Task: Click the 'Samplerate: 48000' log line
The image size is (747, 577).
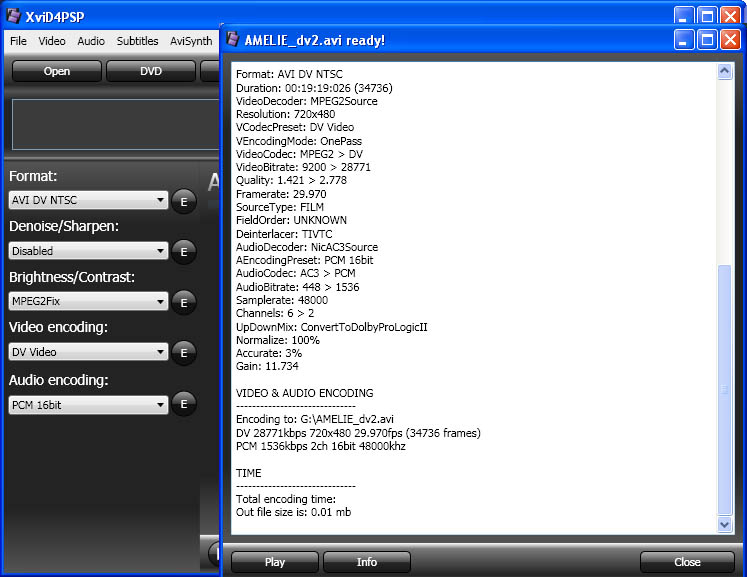Action: 282,300
